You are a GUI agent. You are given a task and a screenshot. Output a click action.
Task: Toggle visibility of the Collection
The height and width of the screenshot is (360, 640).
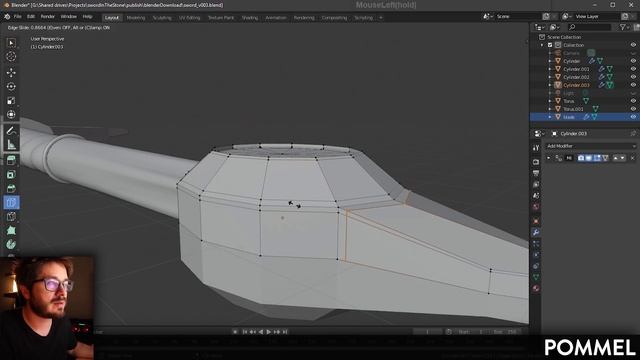click(x=633, y=45)
